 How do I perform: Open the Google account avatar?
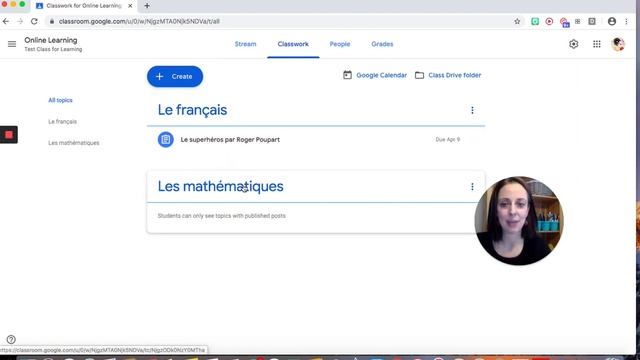tap(618, 44)
